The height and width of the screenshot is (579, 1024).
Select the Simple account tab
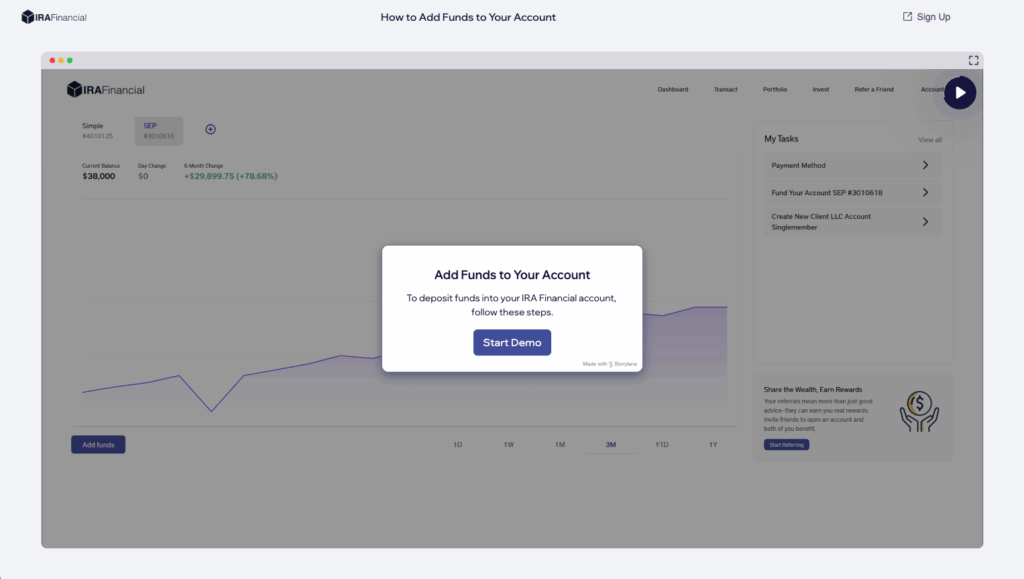point(98,131)
